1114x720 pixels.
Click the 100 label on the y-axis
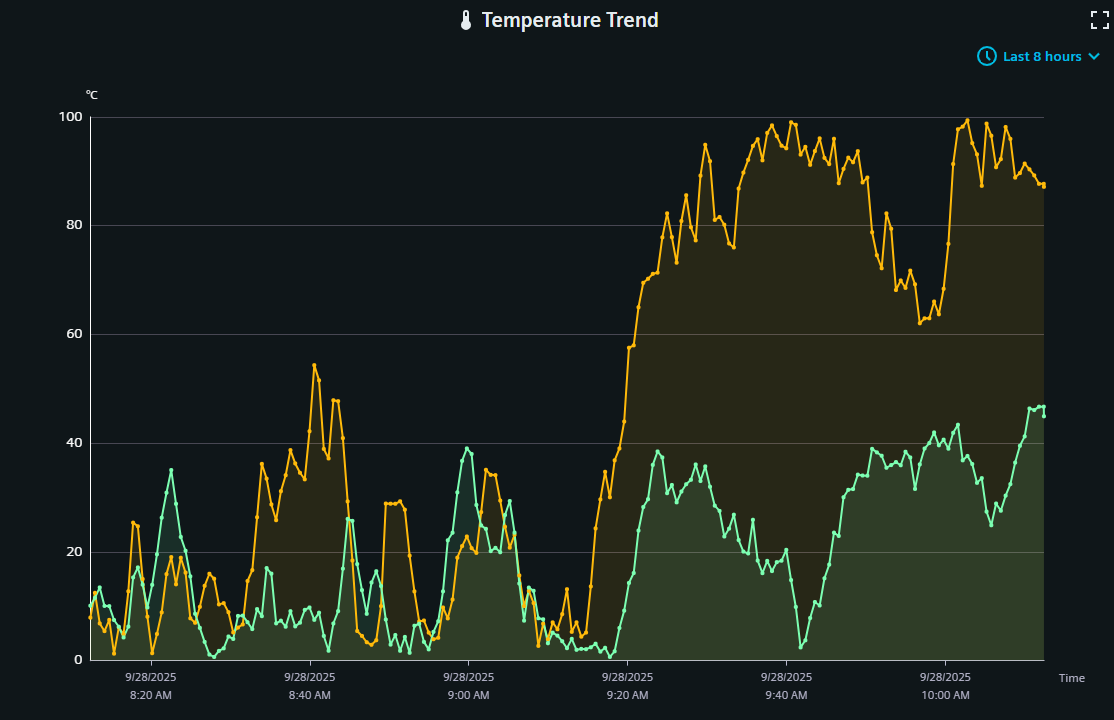click(x=70, y=117)
